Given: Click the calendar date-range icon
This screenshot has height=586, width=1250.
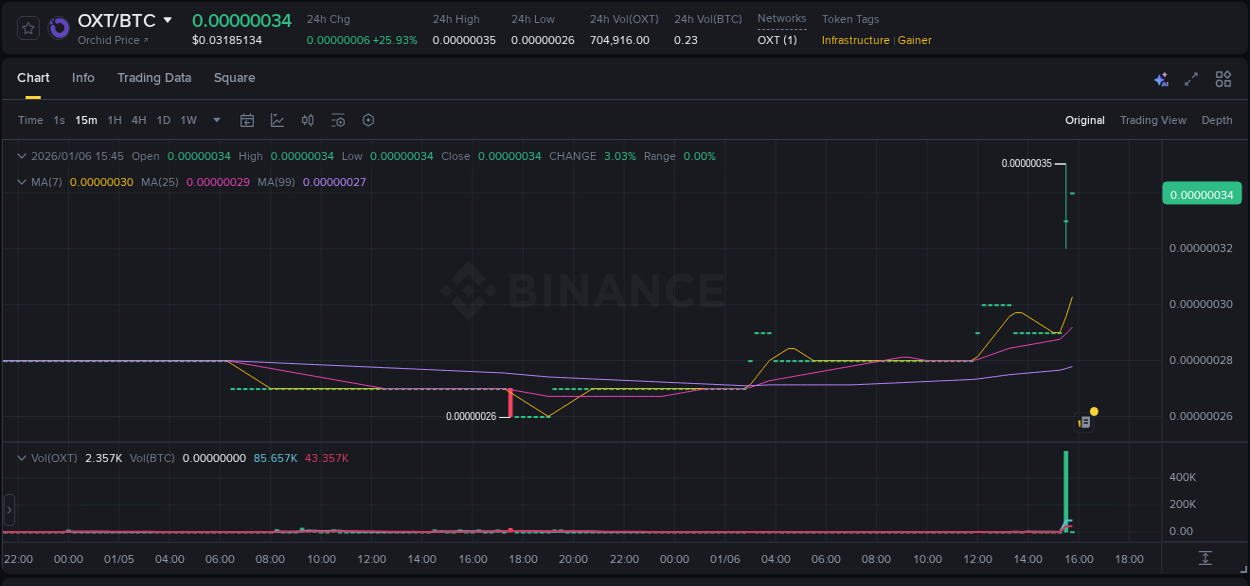Looking at the screenshot, I should tap(247, 120).
